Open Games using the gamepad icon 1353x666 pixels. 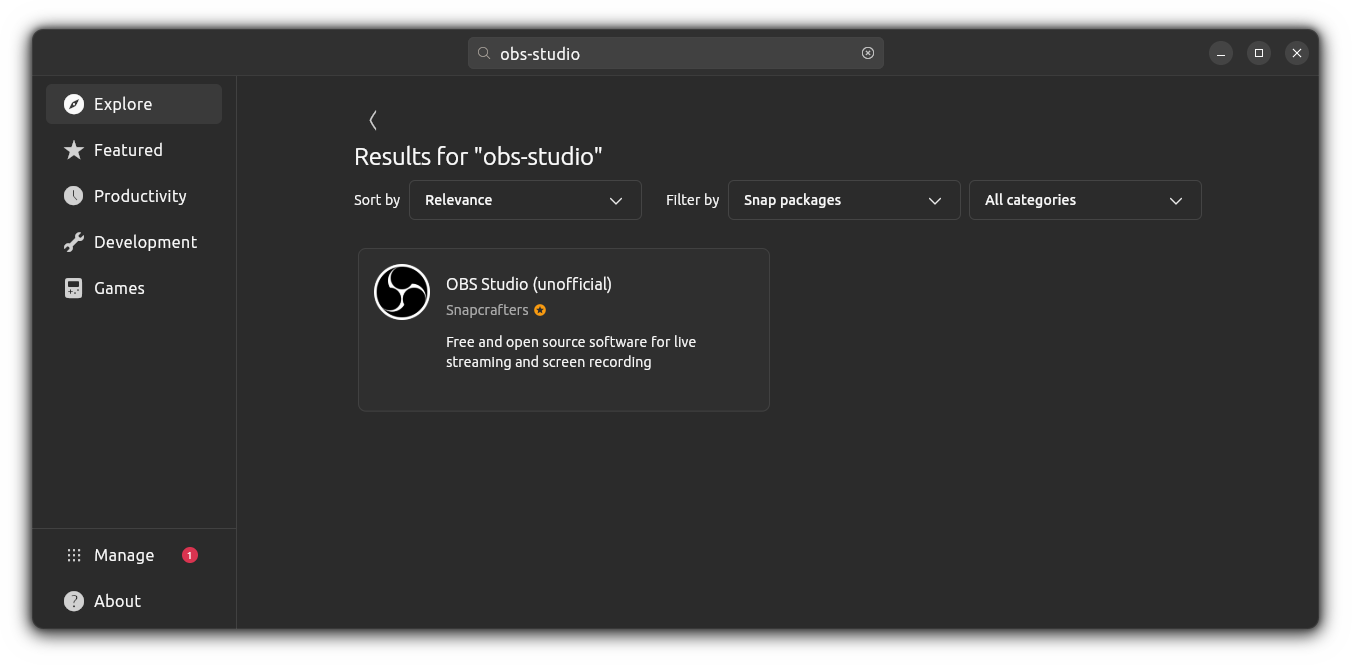(73, 288)
